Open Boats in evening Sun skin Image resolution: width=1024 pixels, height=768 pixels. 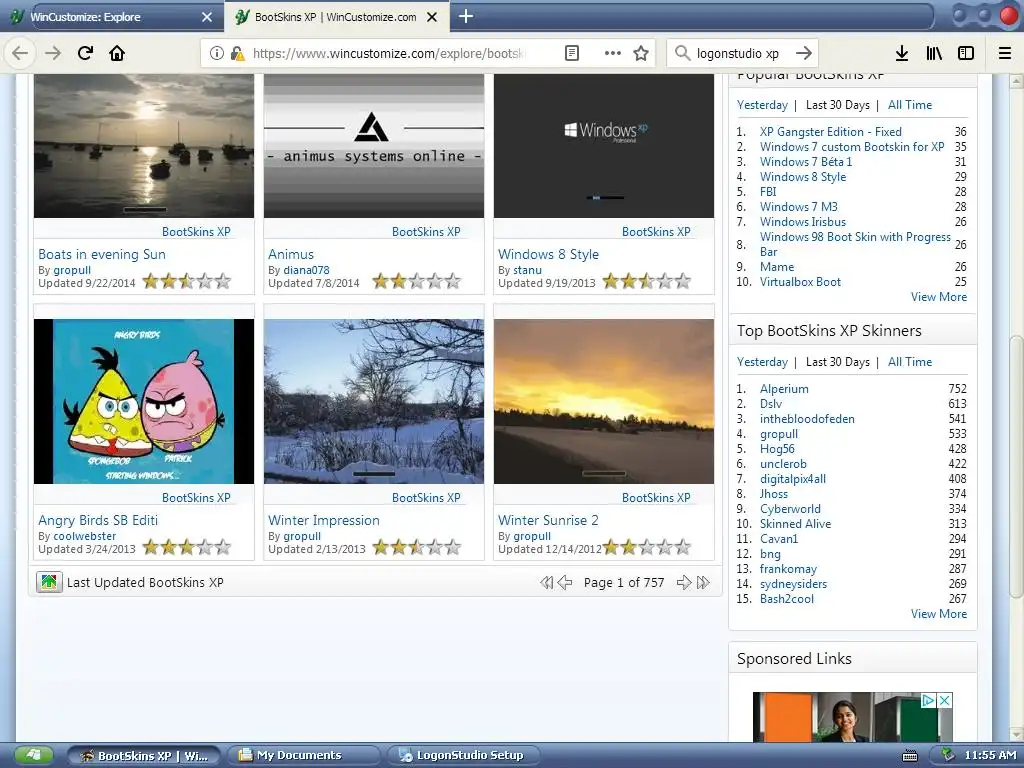tap(102, 254)
